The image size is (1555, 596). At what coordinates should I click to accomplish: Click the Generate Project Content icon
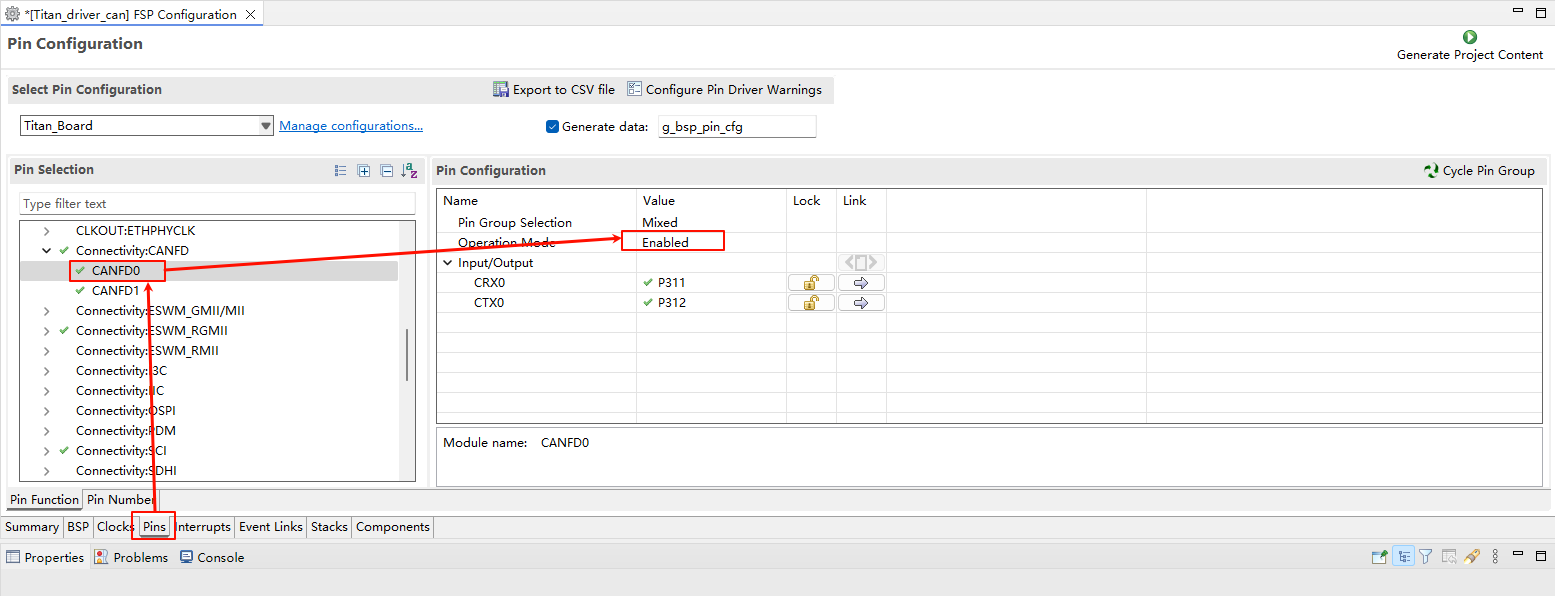click(1469, 37)
